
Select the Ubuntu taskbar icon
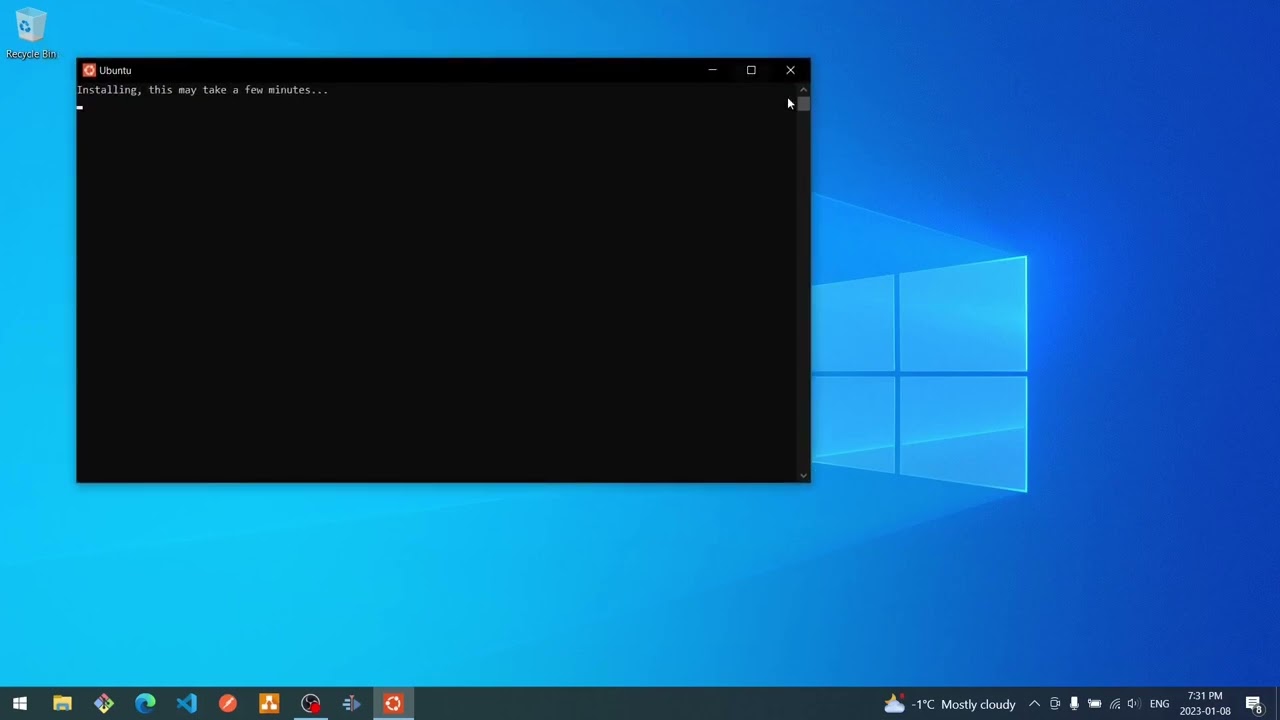point(393,704)
